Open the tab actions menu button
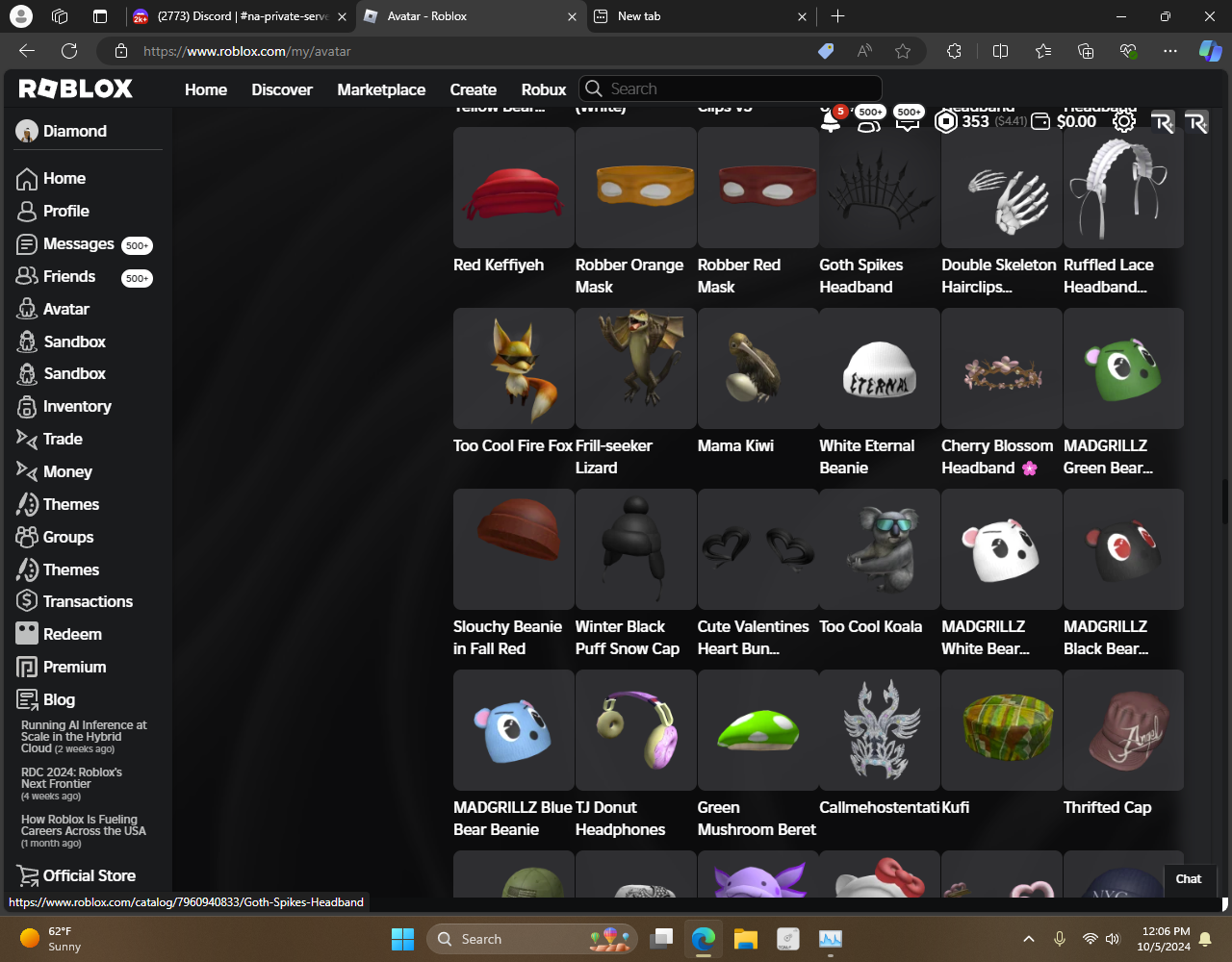This screenshot has width=1232, height=962. coord(100,16)
